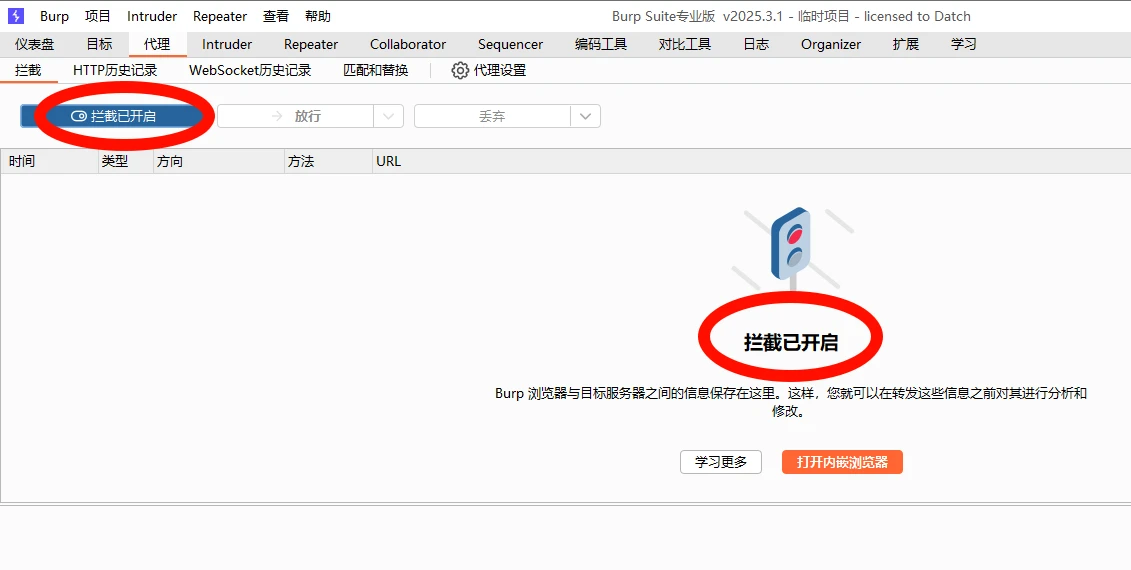Sort by the URL column header

click(x=750, y=162)
